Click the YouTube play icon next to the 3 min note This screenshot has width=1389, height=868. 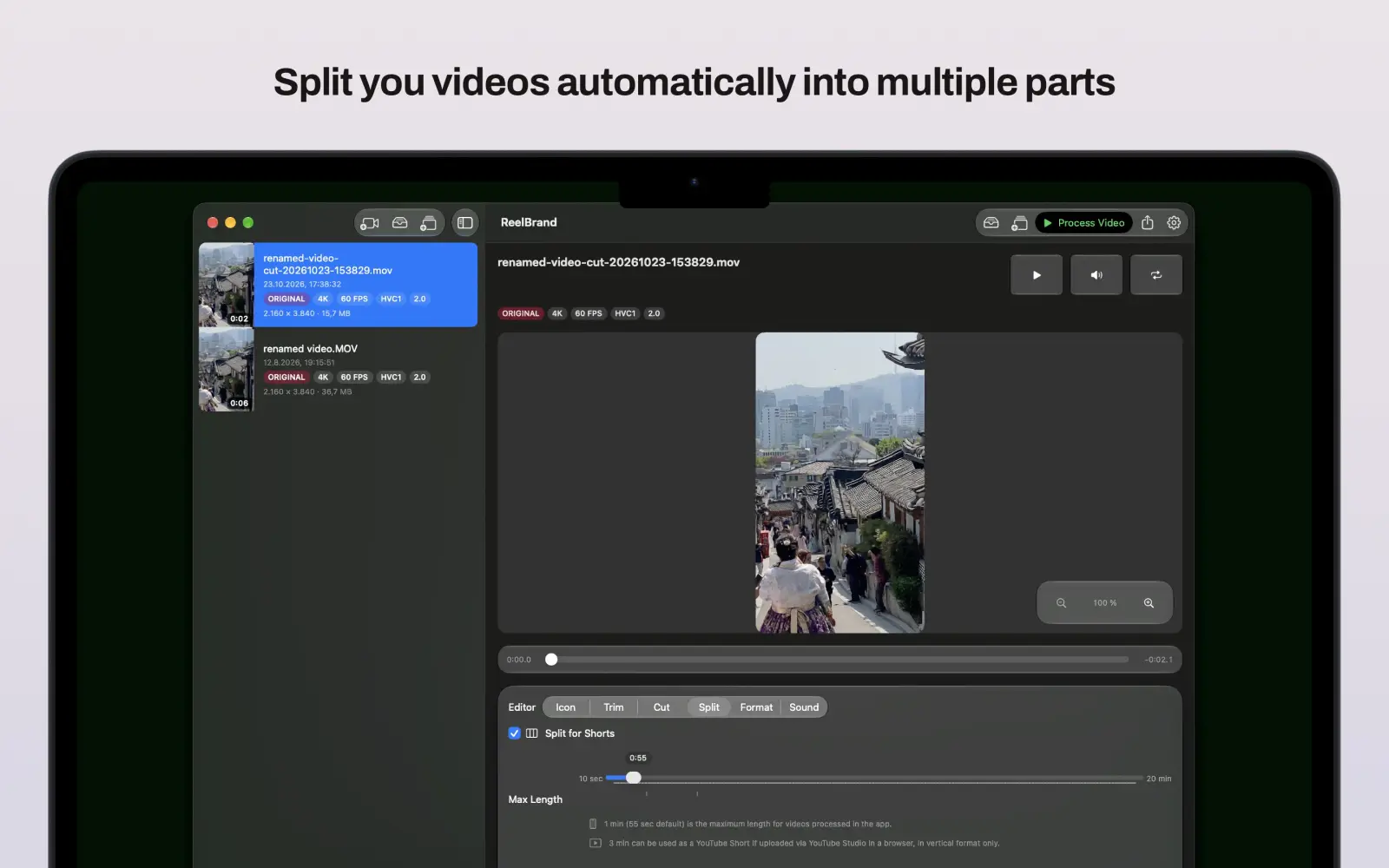click(596, 843)
